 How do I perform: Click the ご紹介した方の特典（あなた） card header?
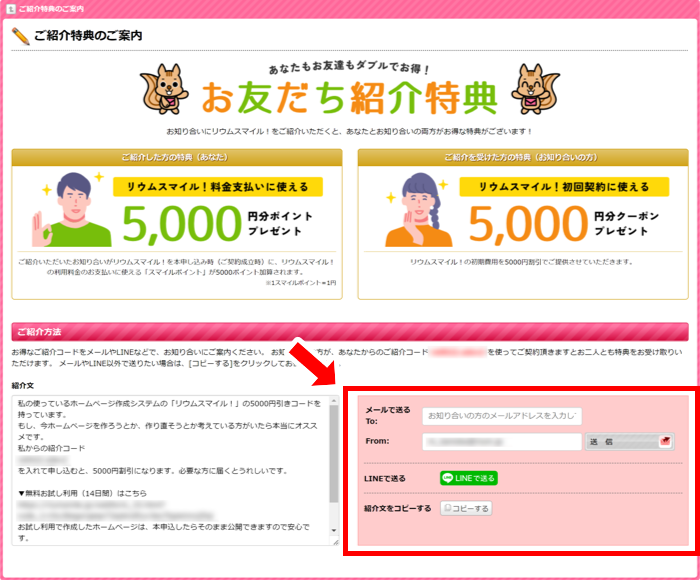[x=177, y=157]
